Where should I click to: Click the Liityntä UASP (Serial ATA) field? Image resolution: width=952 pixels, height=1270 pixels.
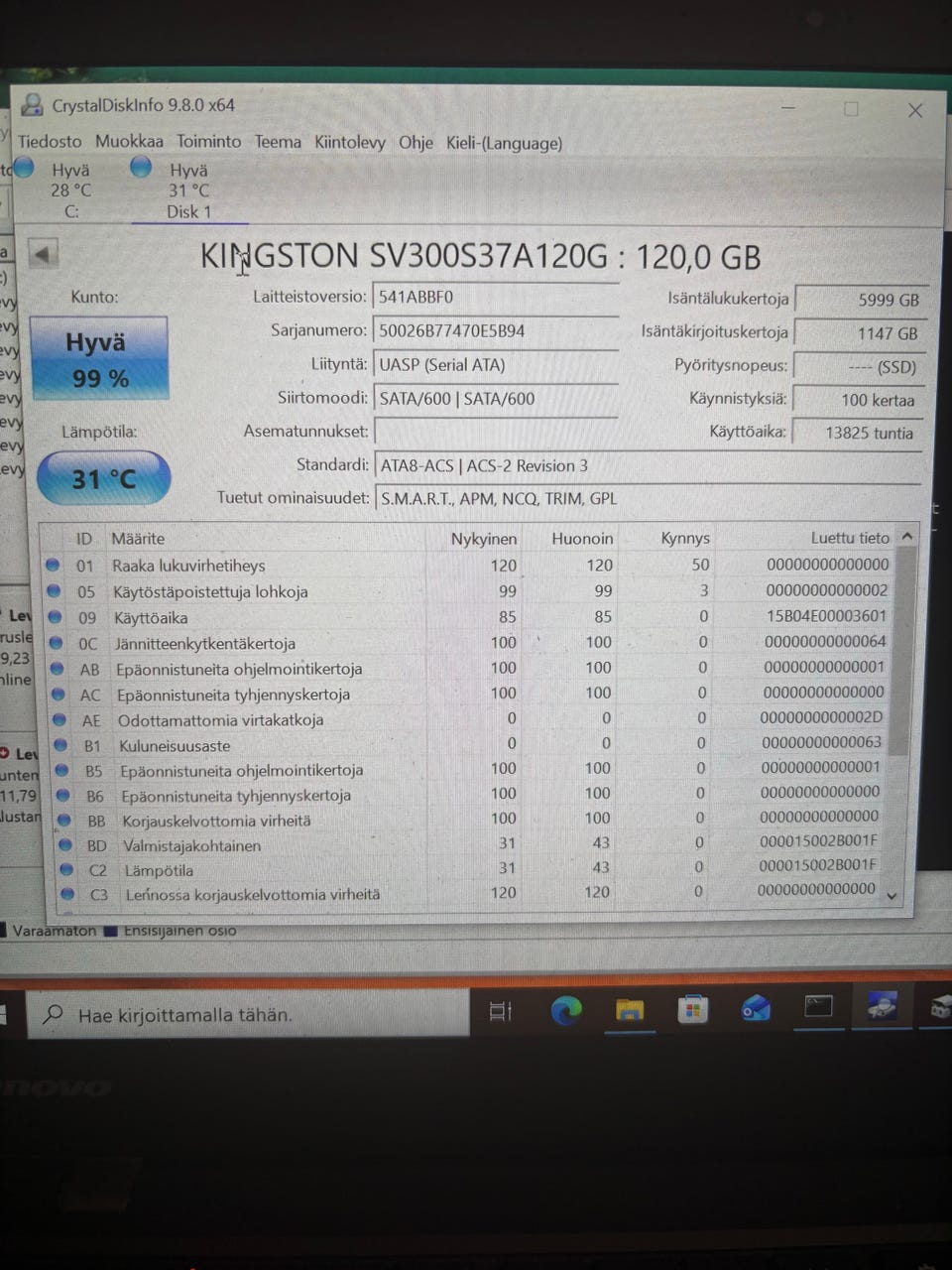pyautogui.click(x=496, y=364)
